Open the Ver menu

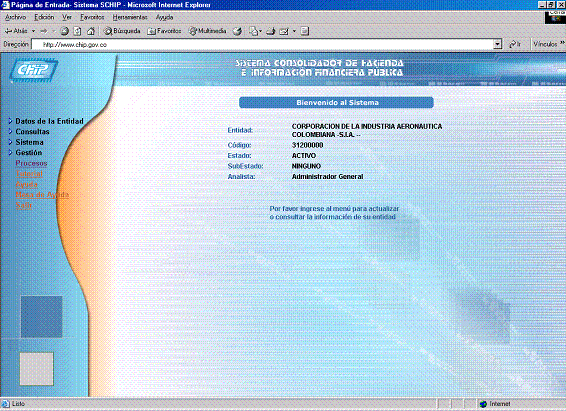point(67,17)
